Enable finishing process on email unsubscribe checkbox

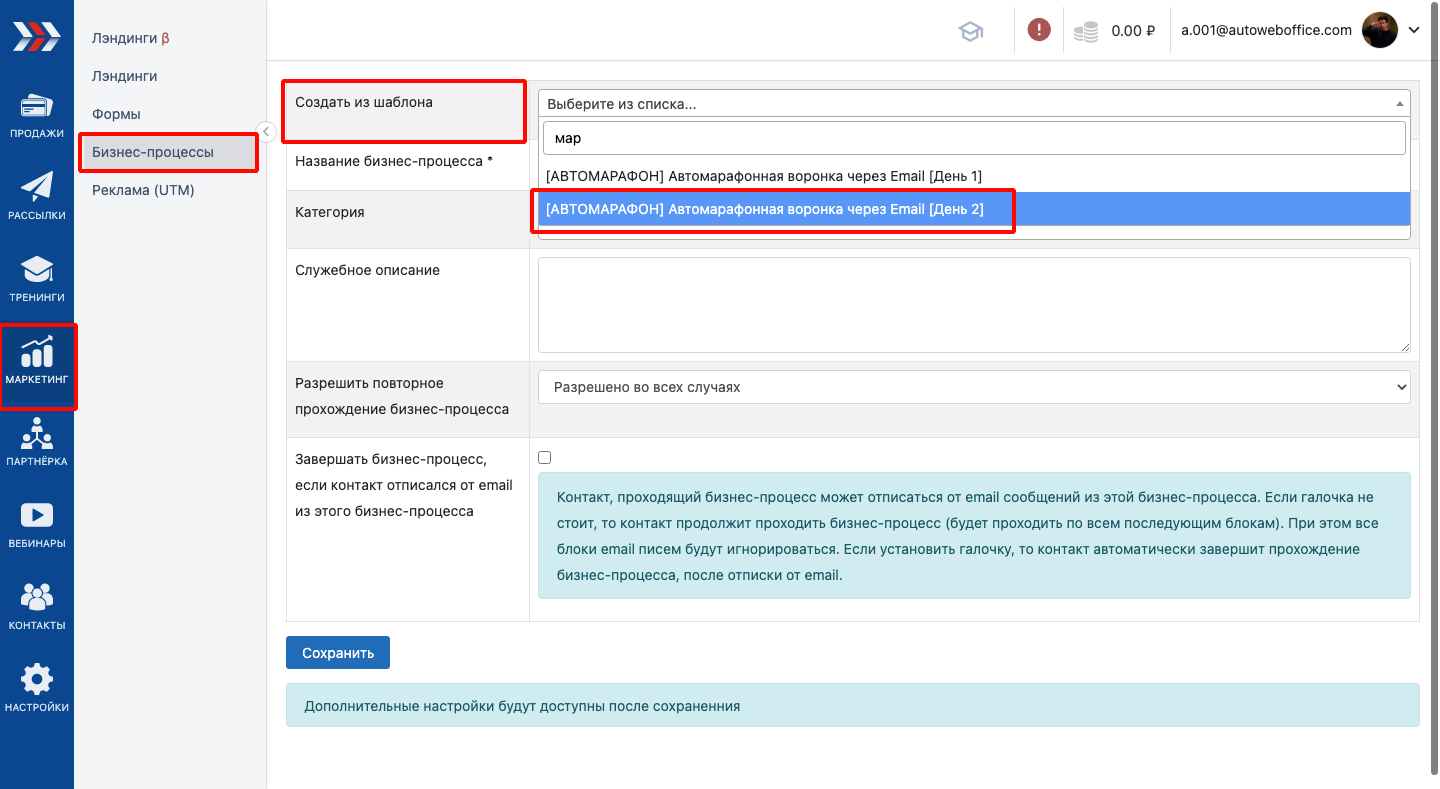pos(545,458)
